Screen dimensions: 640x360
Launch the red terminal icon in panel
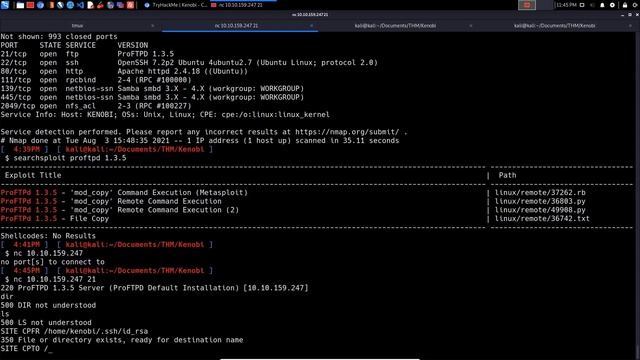tap(30, 5)
